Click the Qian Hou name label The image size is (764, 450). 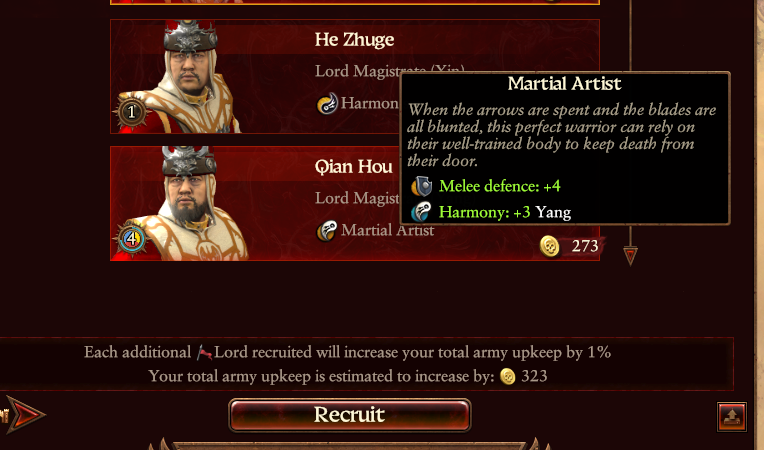353,167
